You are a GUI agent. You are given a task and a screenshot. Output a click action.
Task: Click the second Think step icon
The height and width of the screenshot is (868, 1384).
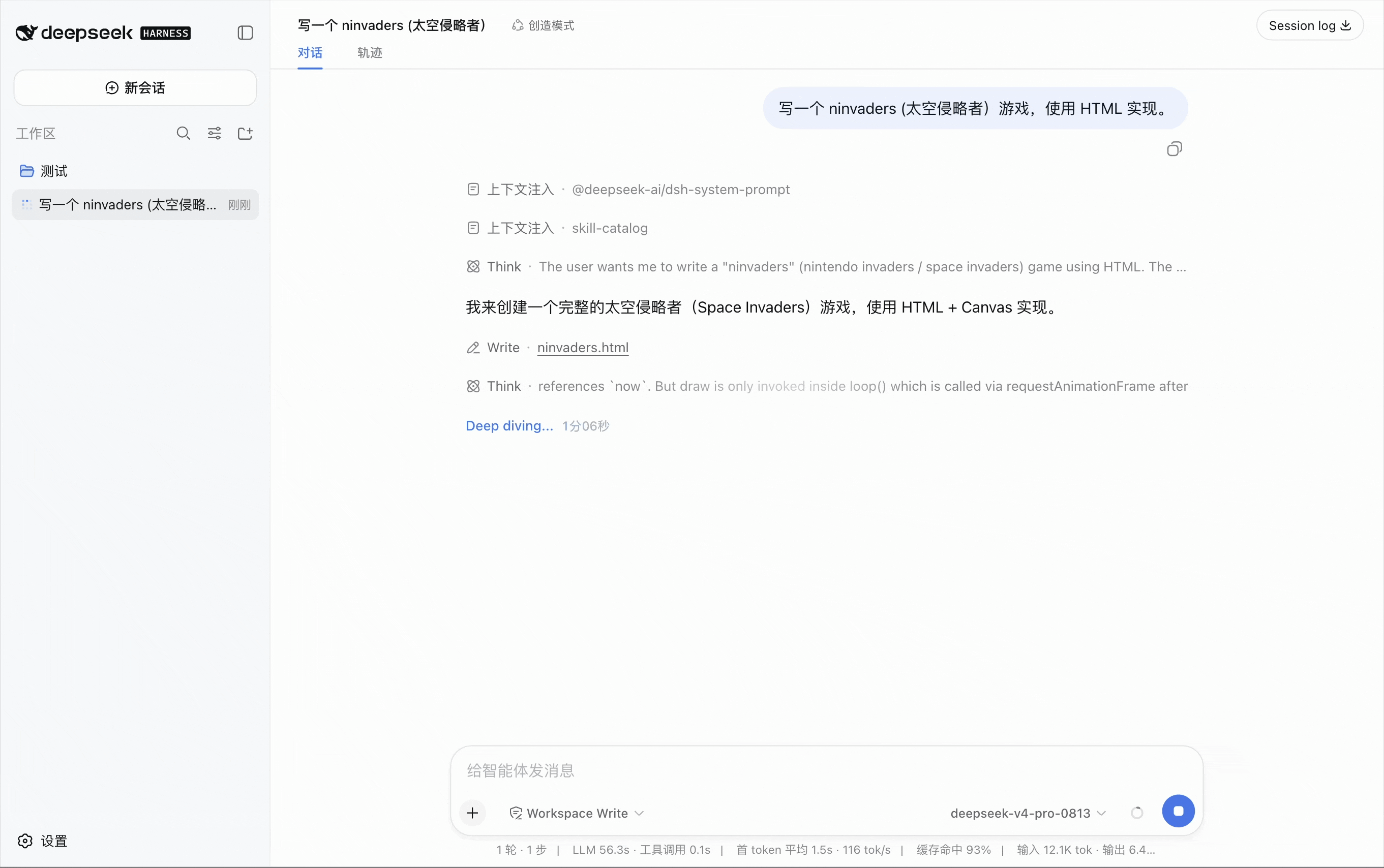[473, 386]
